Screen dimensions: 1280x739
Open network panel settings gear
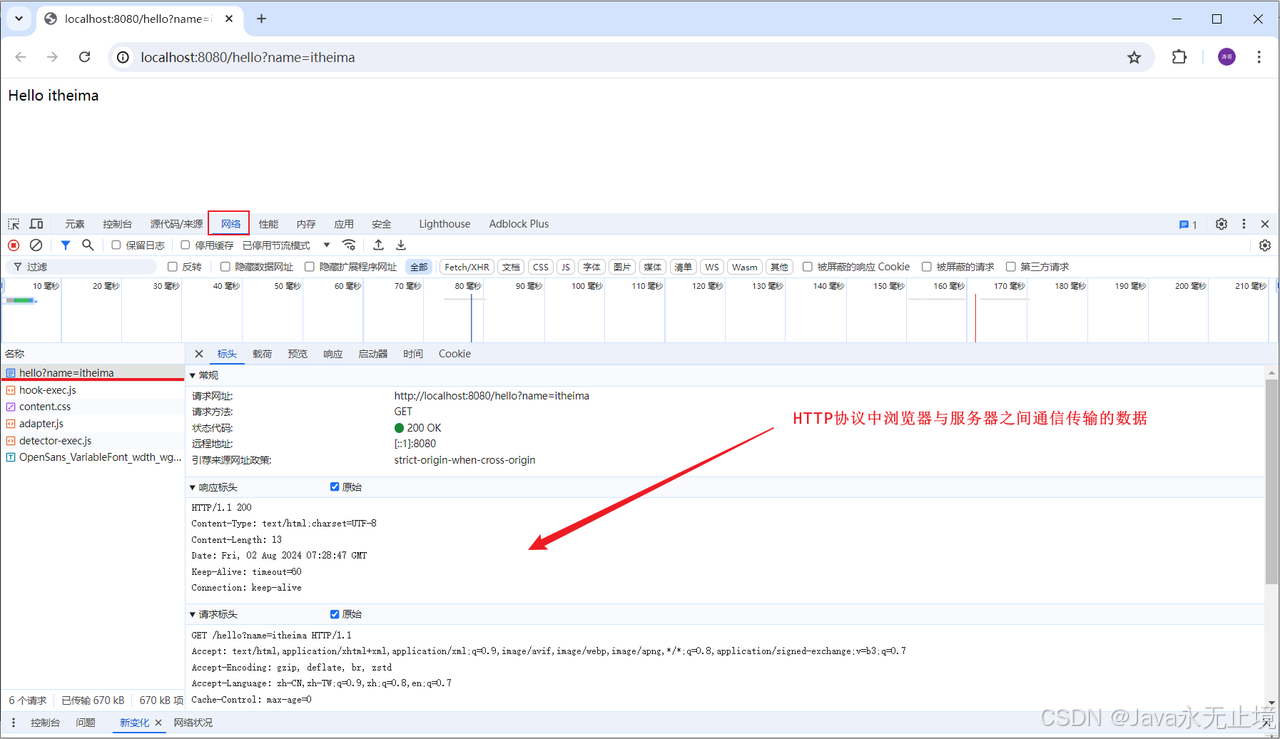(1265, 245)
